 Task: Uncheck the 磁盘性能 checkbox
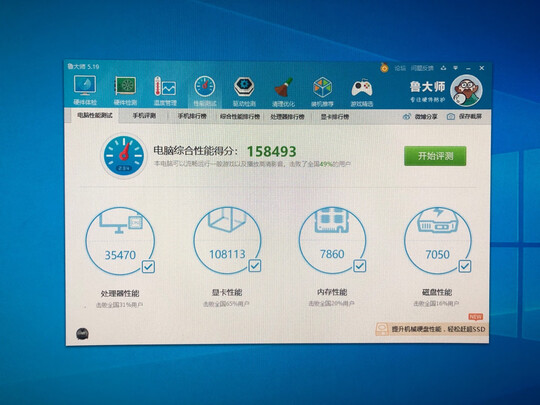(x=465, y=266)
